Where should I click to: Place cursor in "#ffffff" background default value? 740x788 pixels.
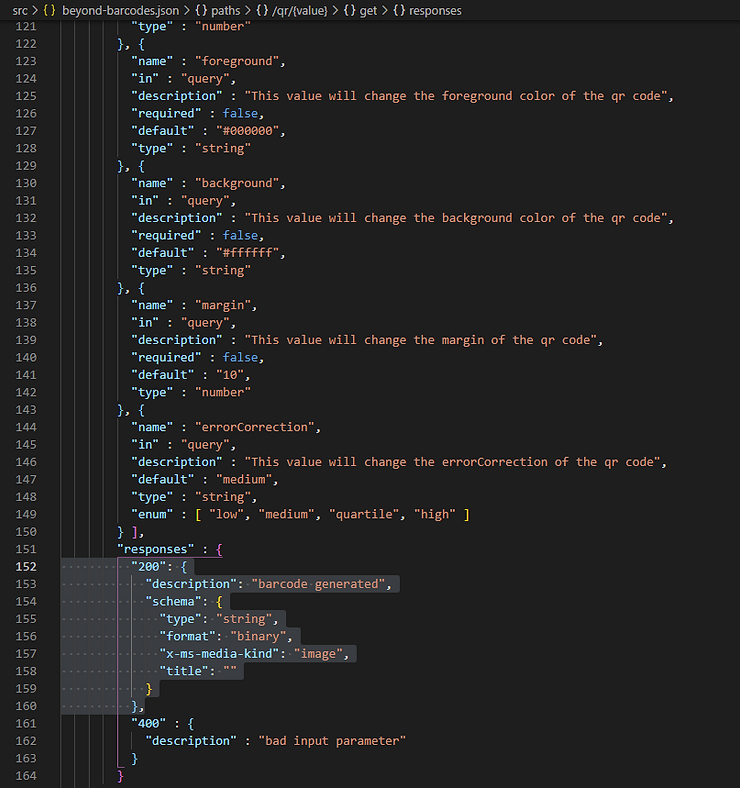(251, 253)
